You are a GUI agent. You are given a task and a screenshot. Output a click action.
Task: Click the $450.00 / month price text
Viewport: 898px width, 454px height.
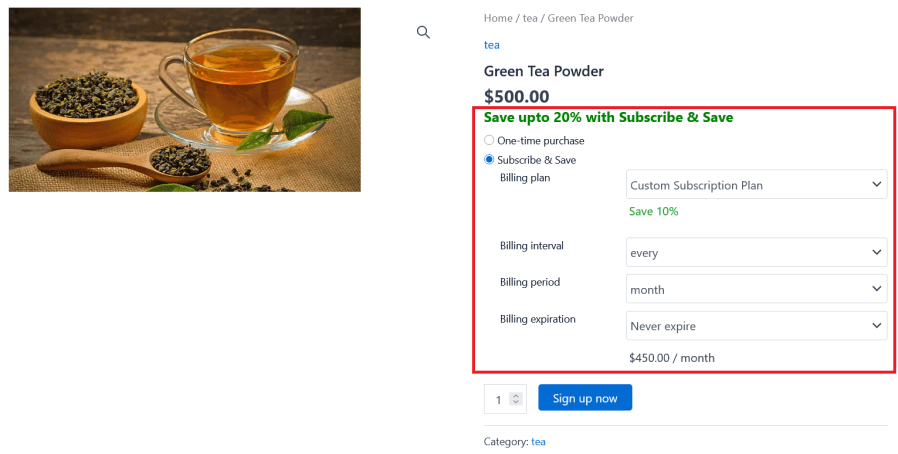(x=672, y=358)
